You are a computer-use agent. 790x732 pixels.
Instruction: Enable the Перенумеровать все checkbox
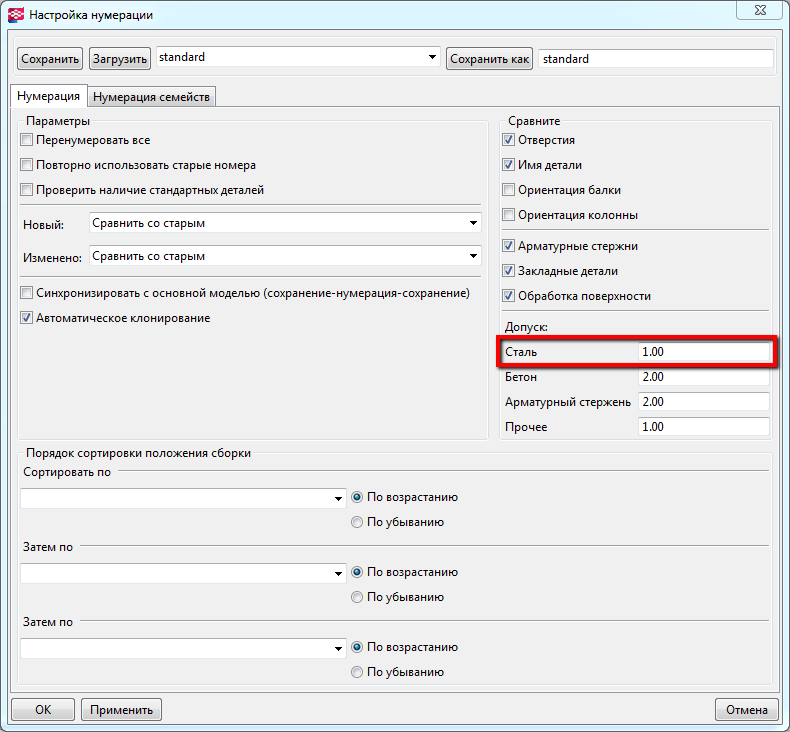[27, 141]
